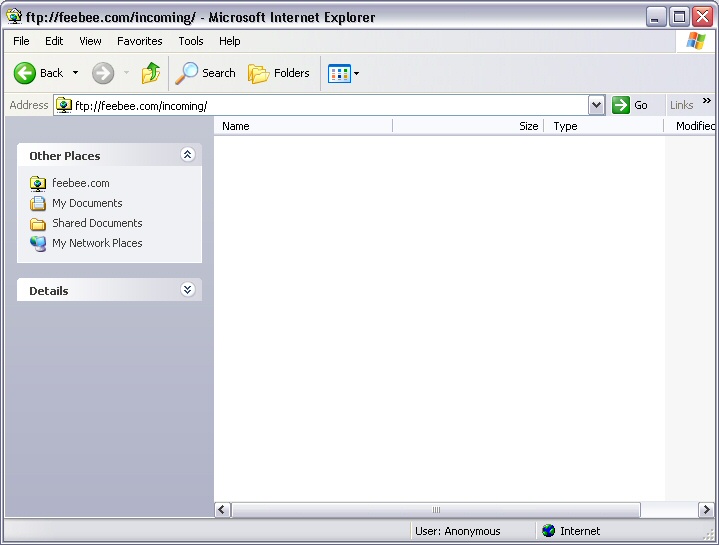
Task: Click the User: Anonymous status text
Action: [458, 531]
